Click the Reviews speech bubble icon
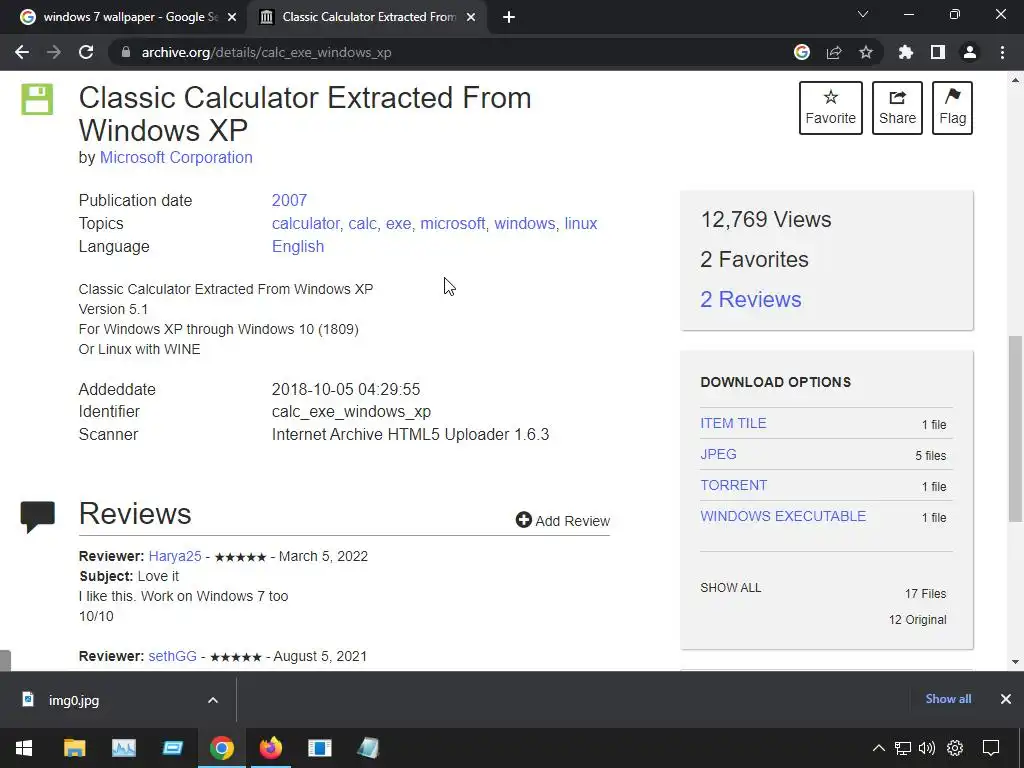This screenshot has width=1024, height=768. [38, 517]
